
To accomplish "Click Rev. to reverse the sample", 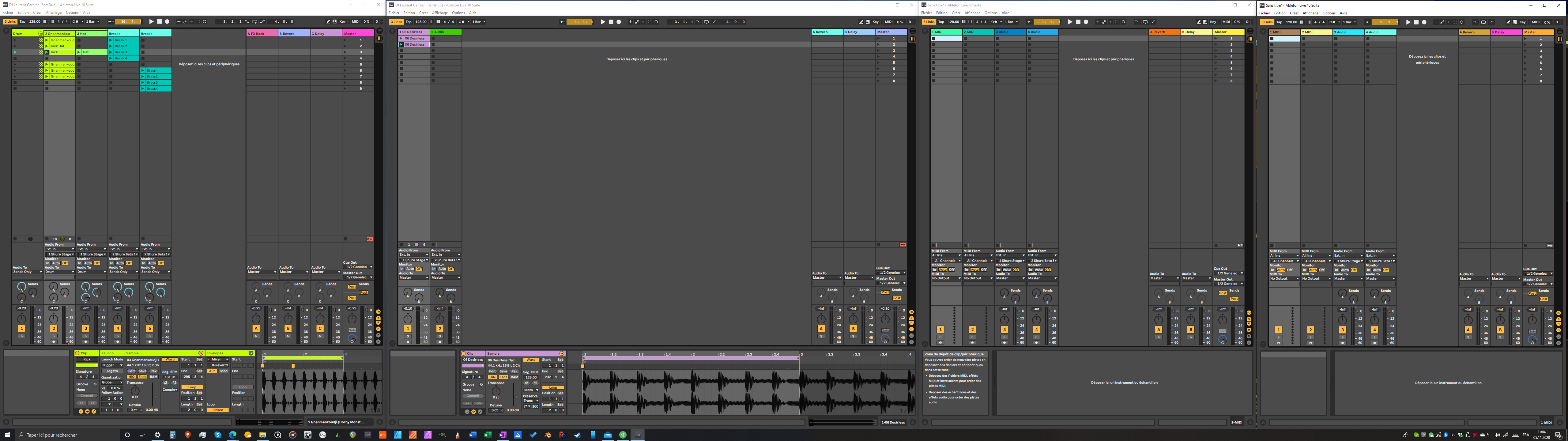I will pos(153,371).
